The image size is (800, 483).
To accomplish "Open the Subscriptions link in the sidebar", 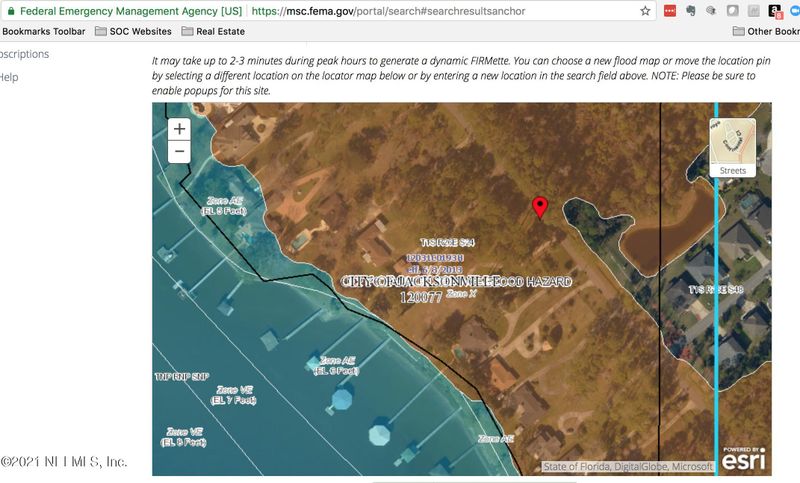I will point(24,54).
